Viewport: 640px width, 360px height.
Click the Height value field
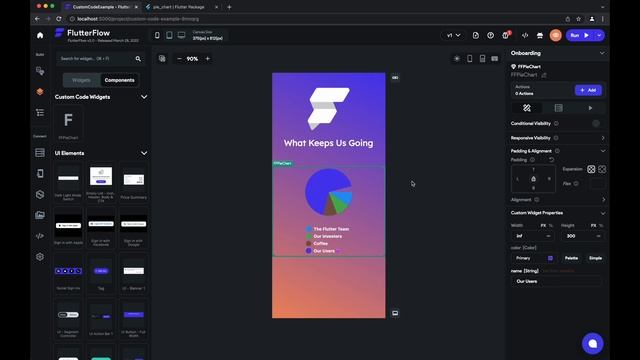coord(582,236)
